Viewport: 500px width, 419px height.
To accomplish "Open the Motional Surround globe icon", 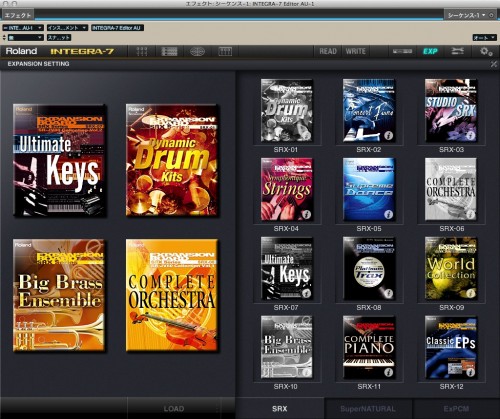I will pyautogui.click(x=197, y=51).
